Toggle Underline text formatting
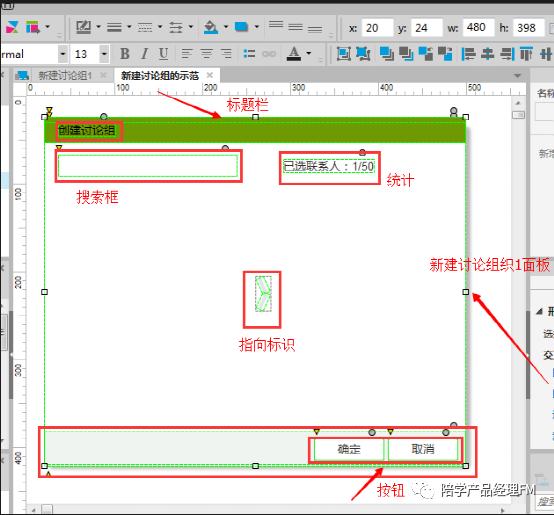Image resolution: width=554 pixels, height=515 pixels. 163,54
